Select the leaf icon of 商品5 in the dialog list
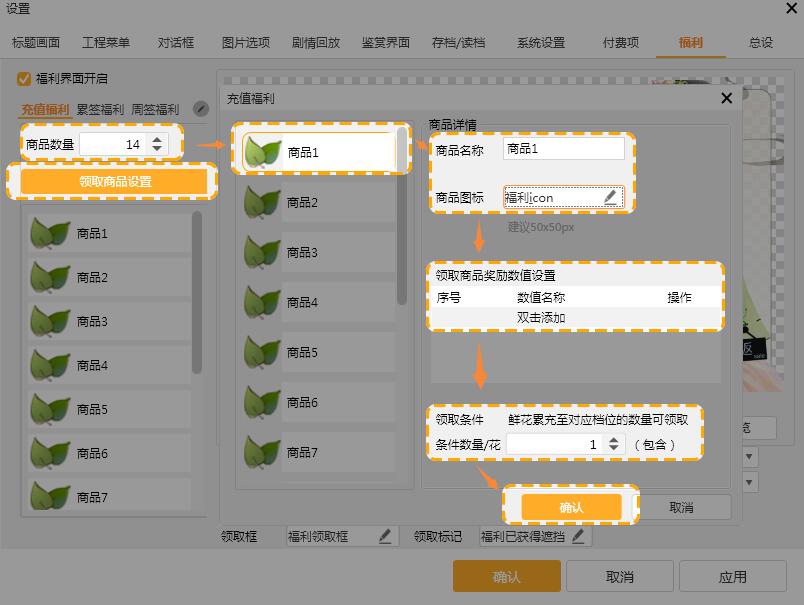The image size is (804, 605). 263,352
